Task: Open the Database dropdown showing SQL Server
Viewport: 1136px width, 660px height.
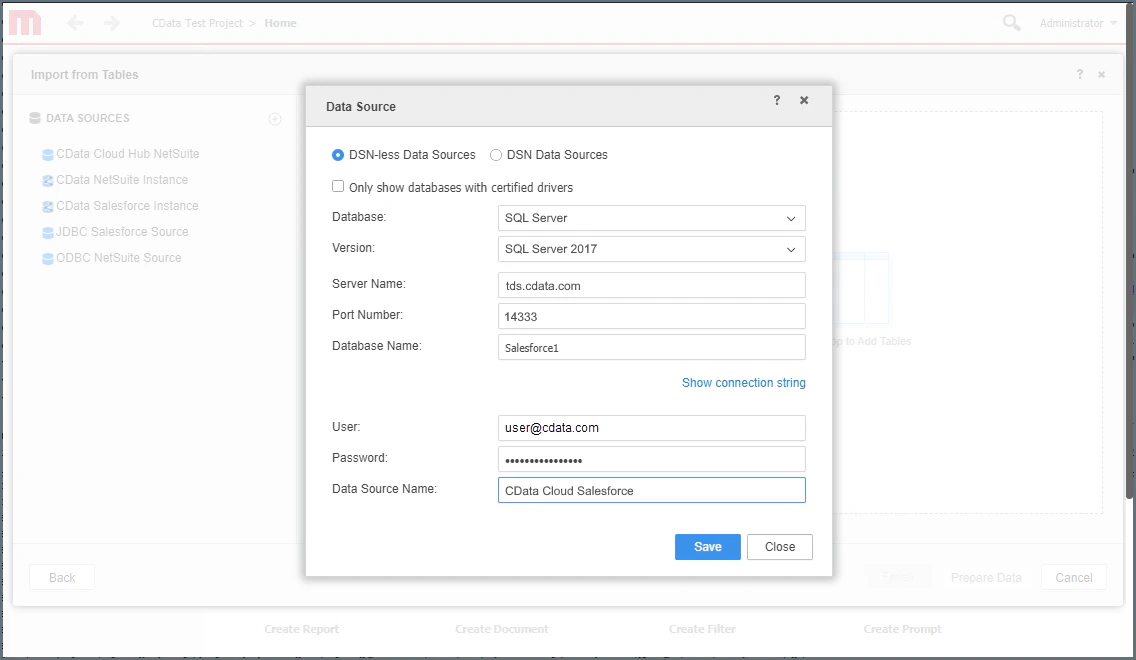Action: pyautogui.click(x=651, y=218)
